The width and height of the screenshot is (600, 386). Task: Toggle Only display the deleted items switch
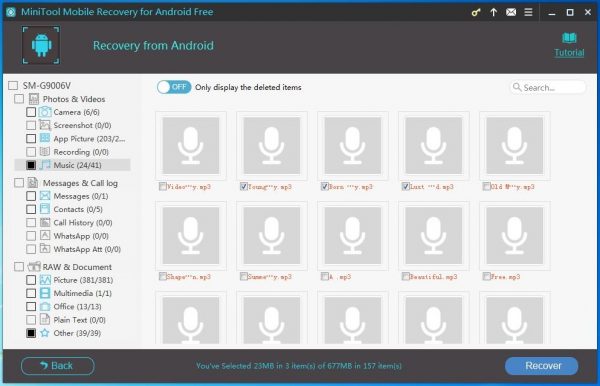pyautogui.click(x=174, y=87)
